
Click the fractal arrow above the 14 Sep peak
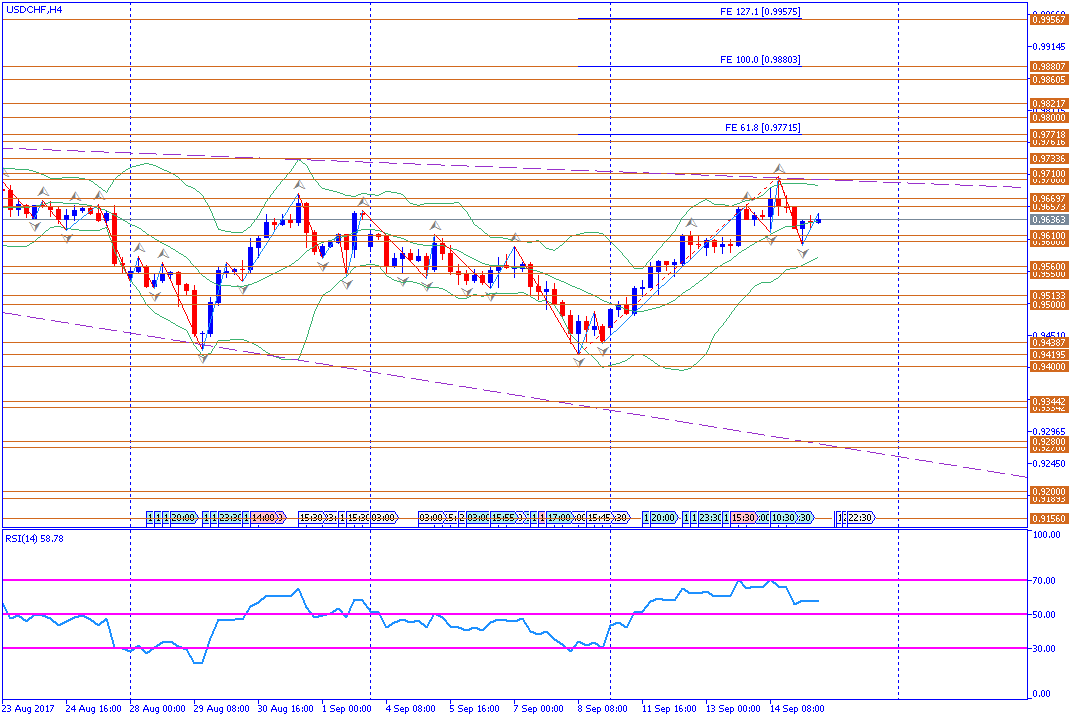pos(779,169)
